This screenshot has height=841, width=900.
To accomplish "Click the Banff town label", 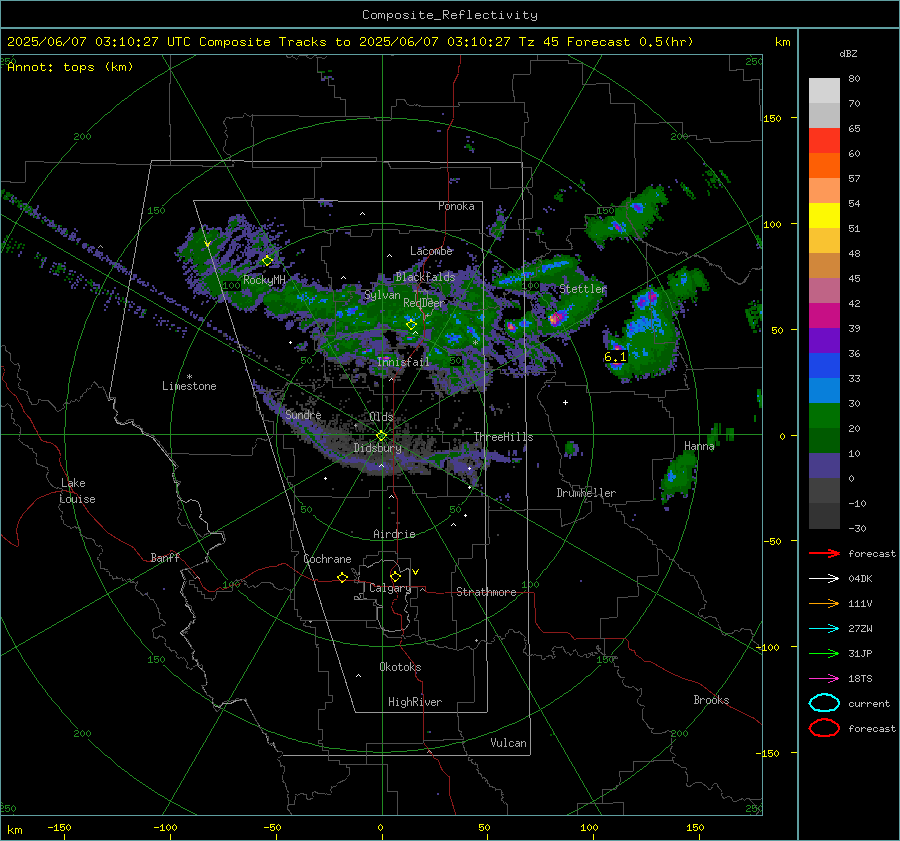I will click(165, 558).
